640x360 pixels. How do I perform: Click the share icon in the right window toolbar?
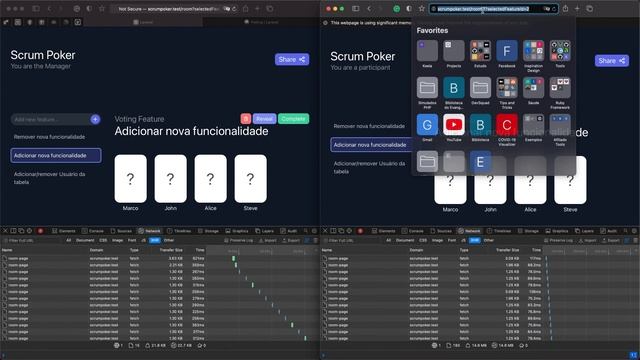(x=565, y=9)
